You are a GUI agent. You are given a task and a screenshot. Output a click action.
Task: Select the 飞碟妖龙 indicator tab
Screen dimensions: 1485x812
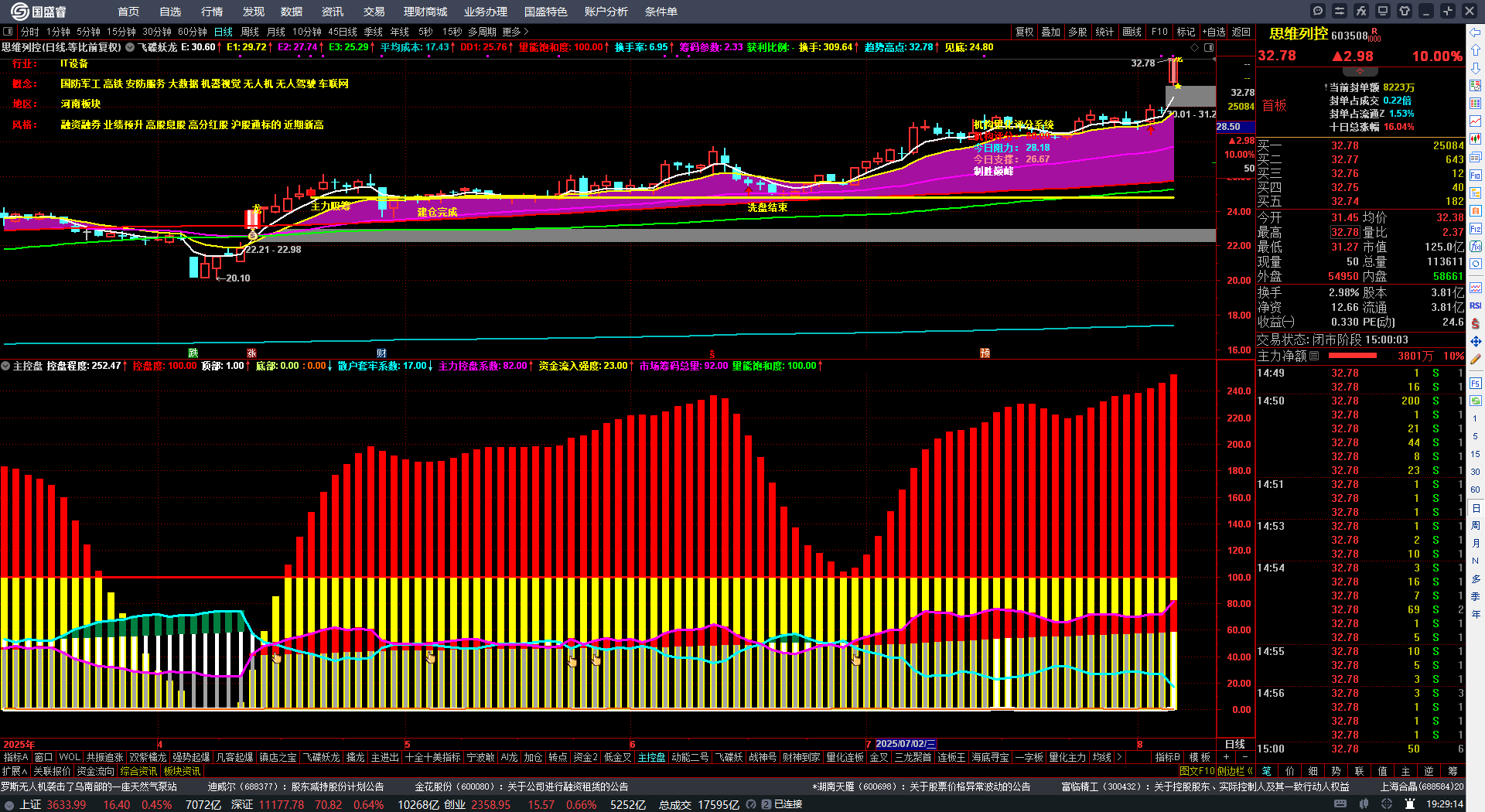coord(321,757)
